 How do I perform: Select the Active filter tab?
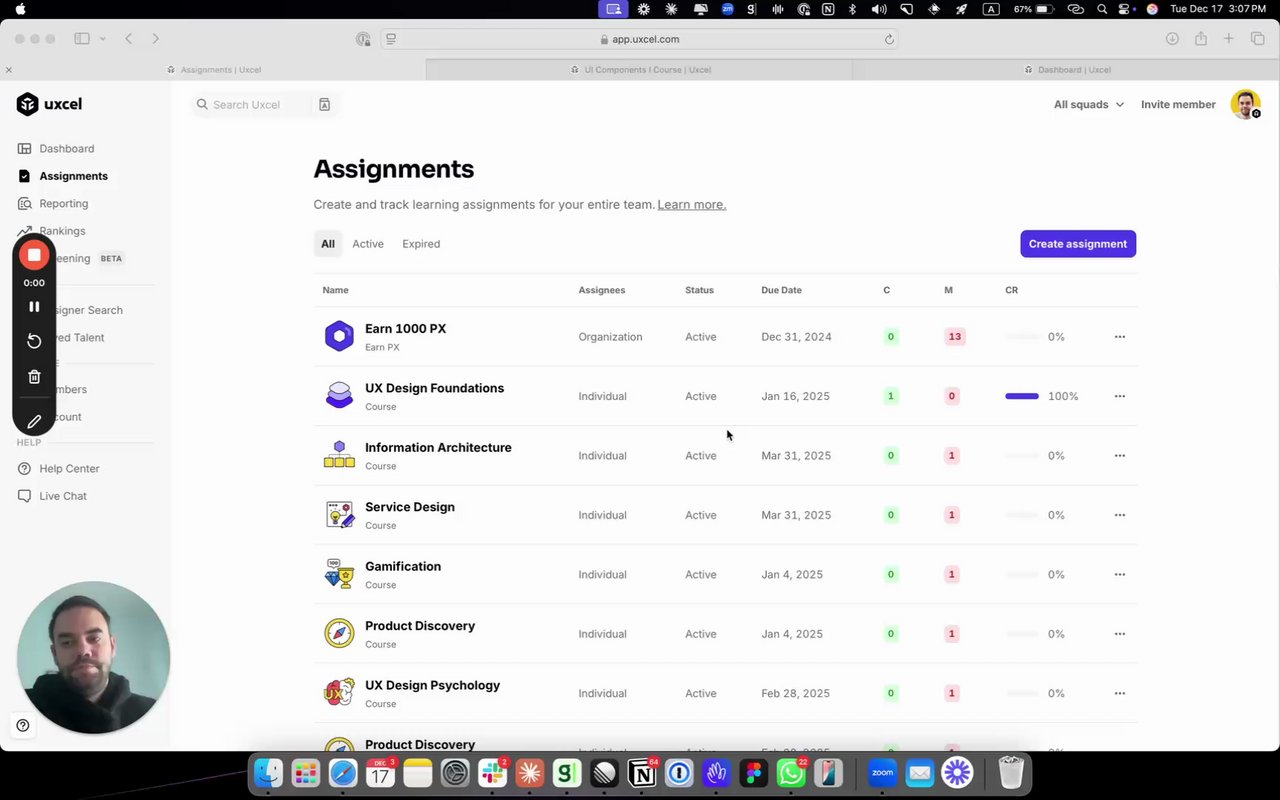point(368,244)
